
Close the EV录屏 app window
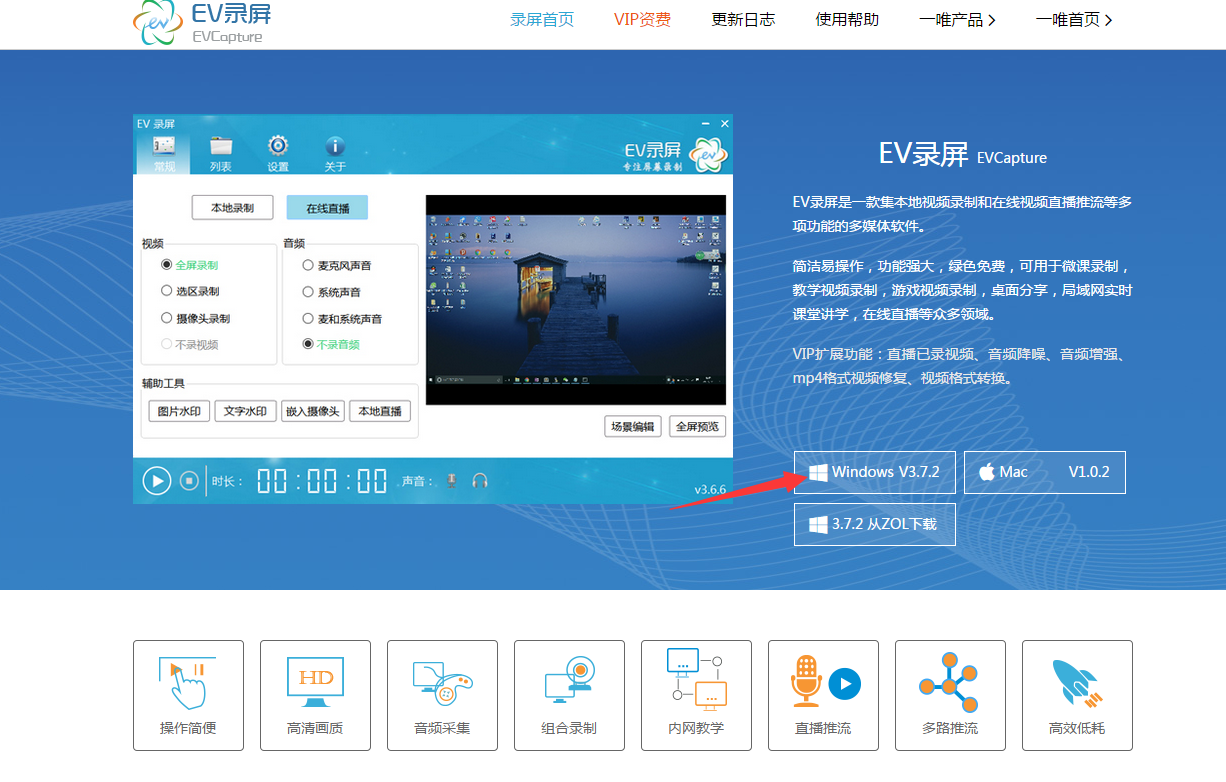point(725,123)
